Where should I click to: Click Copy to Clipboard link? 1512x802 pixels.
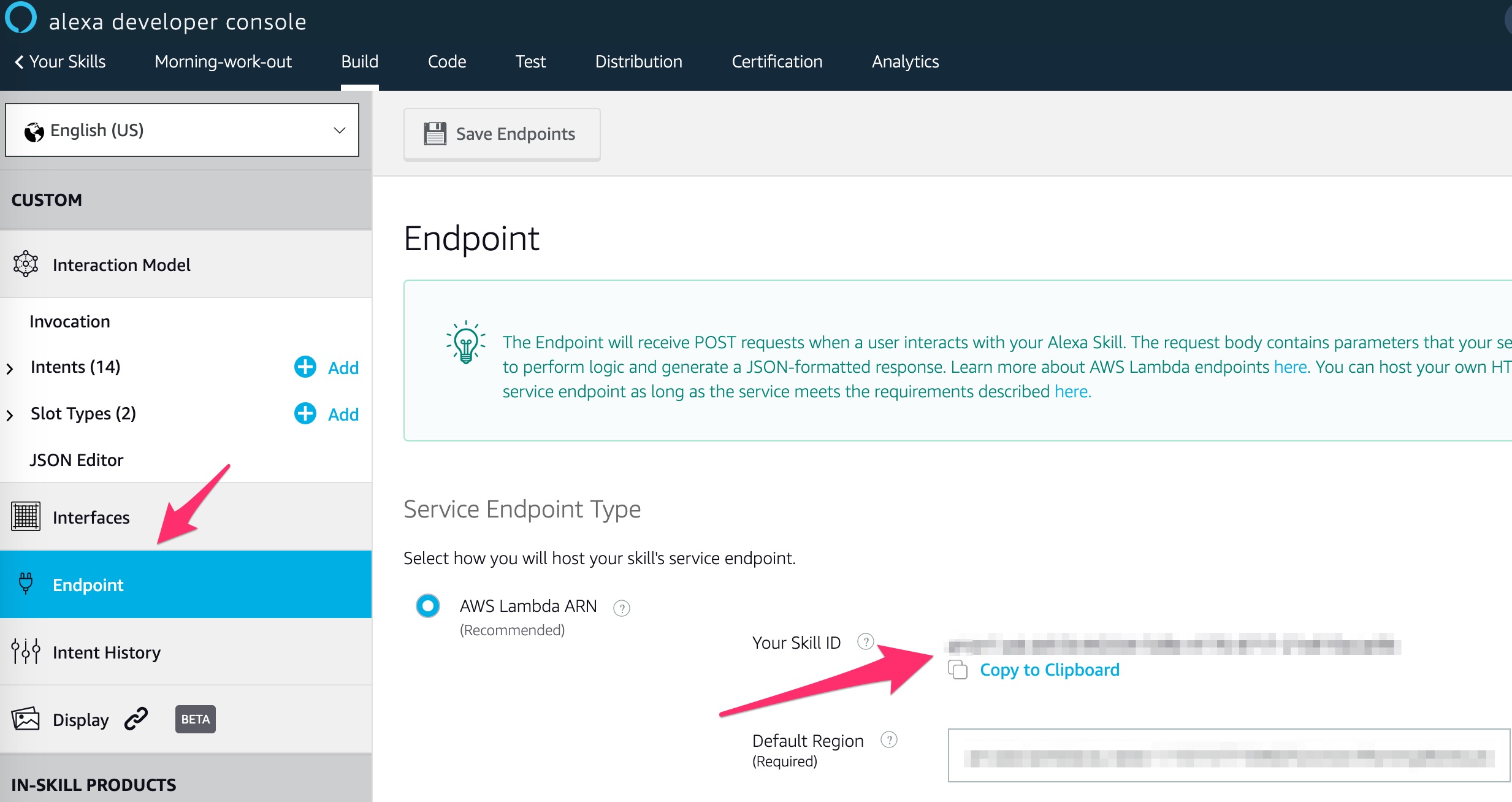[x=1050, y=670]
